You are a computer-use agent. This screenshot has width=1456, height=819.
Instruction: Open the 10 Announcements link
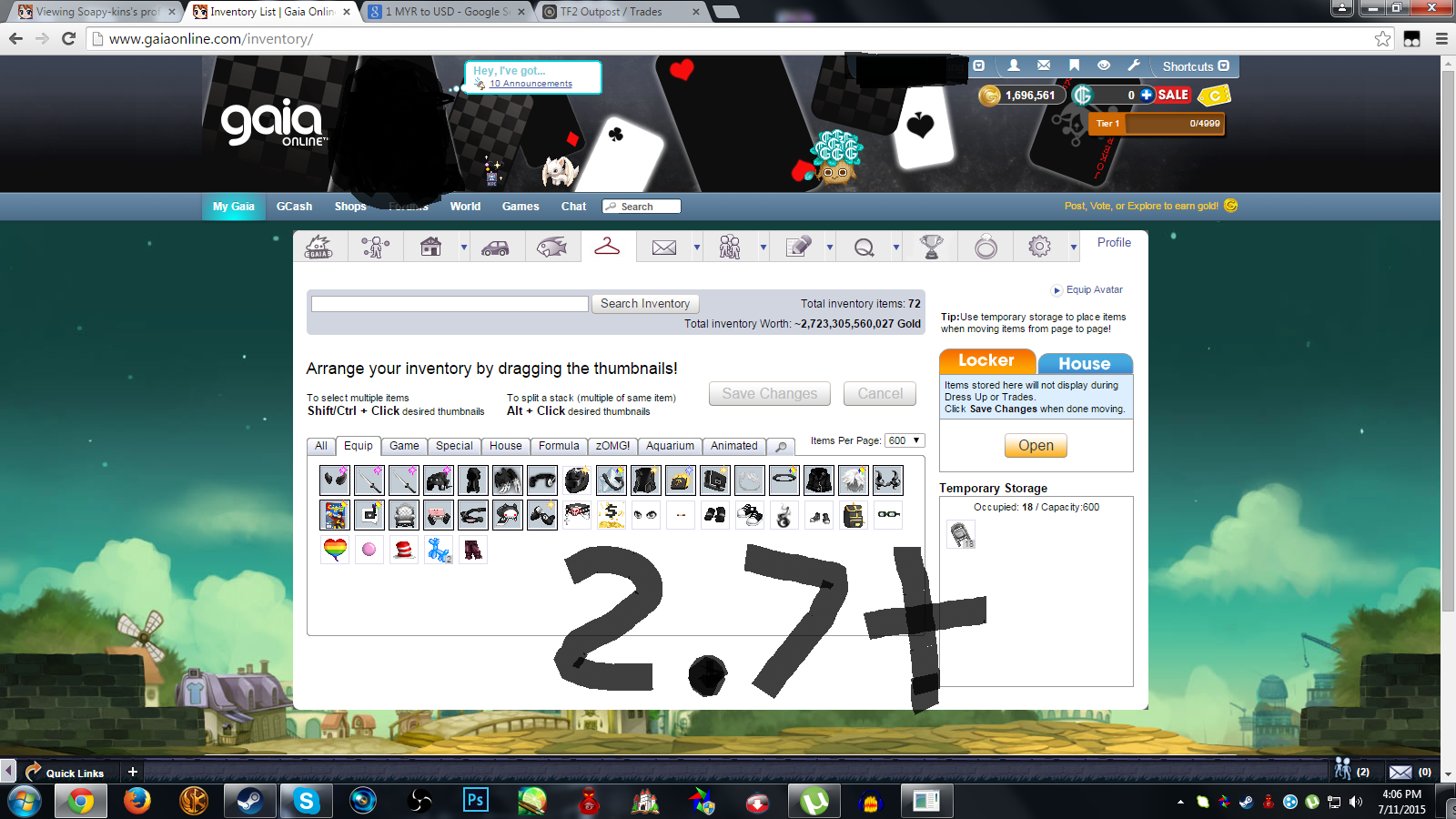[531, 84]
